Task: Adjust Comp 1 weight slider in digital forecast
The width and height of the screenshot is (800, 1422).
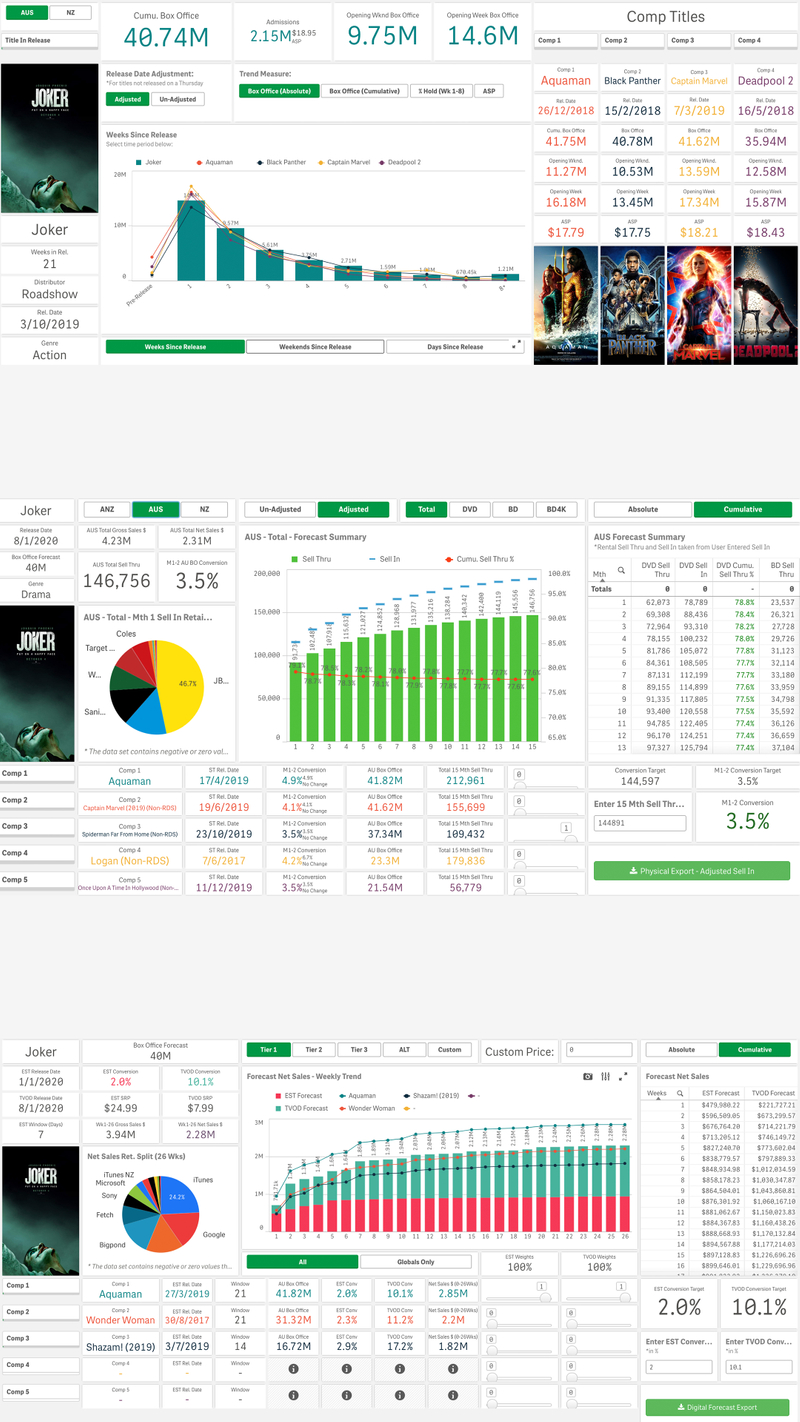Action: pos(545,1297)
